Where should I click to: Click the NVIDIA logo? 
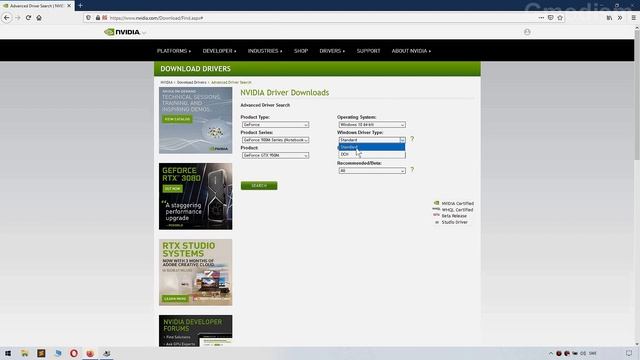pyautogui.click(x=122, y=32)
